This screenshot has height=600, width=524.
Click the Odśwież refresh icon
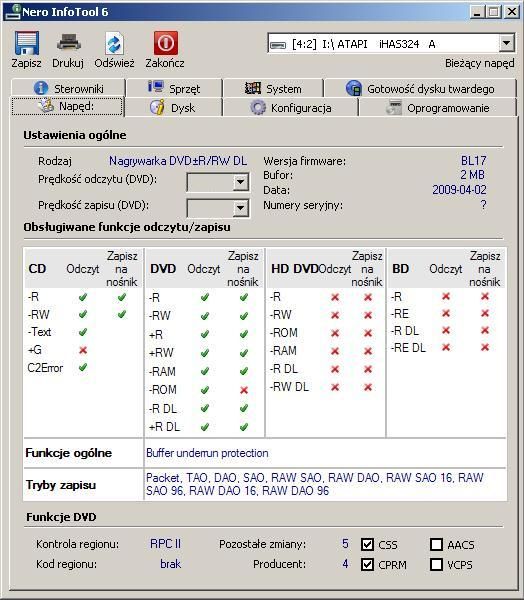coord(114,43)
